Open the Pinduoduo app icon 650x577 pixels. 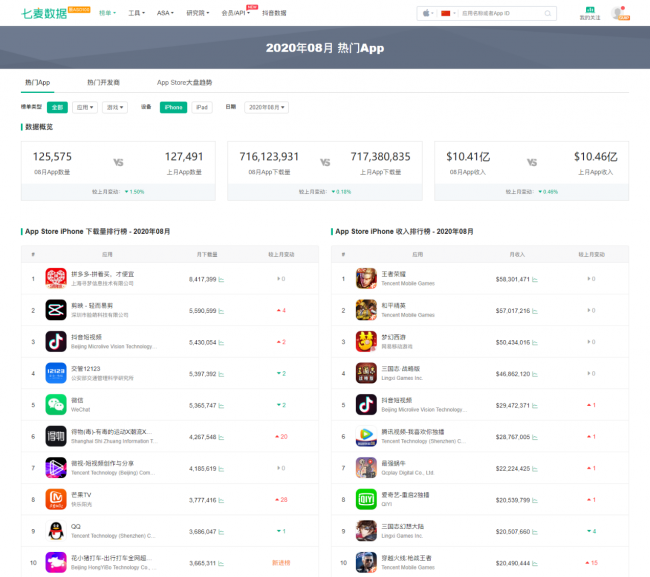pyautogui.click(x=56, y=279)
